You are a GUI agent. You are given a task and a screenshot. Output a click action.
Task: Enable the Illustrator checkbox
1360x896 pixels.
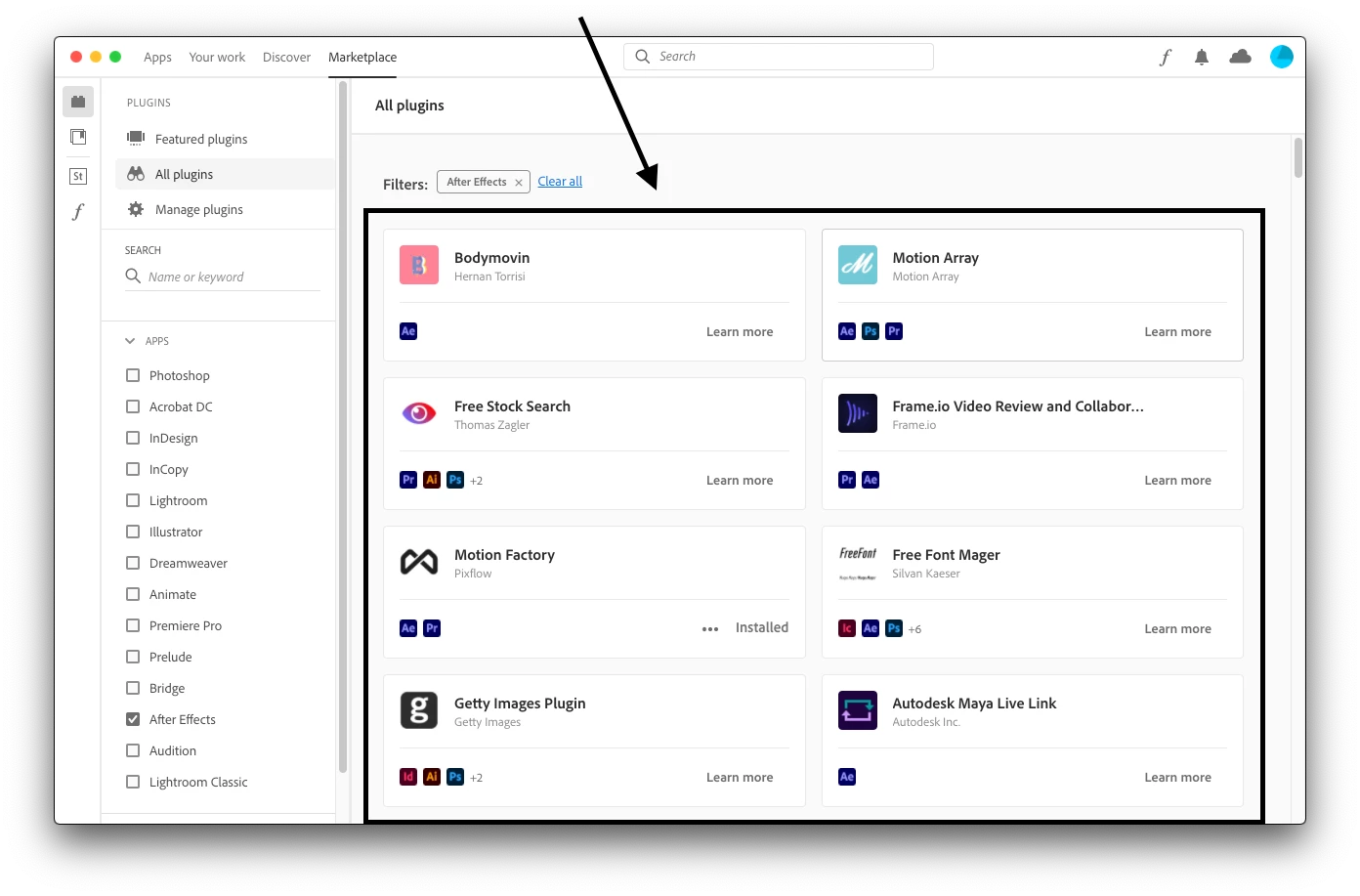(x=133, y=532)
